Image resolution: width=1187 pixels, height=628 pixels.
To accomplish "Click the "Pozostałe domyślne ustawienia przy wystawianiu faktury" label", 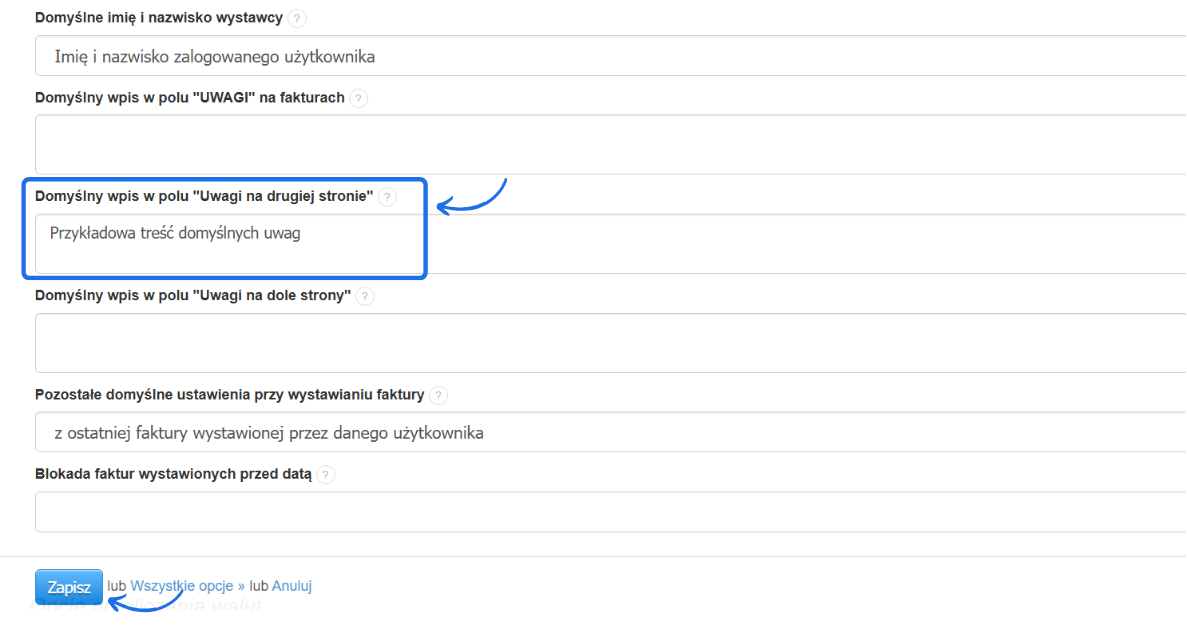I will point(230,395).
